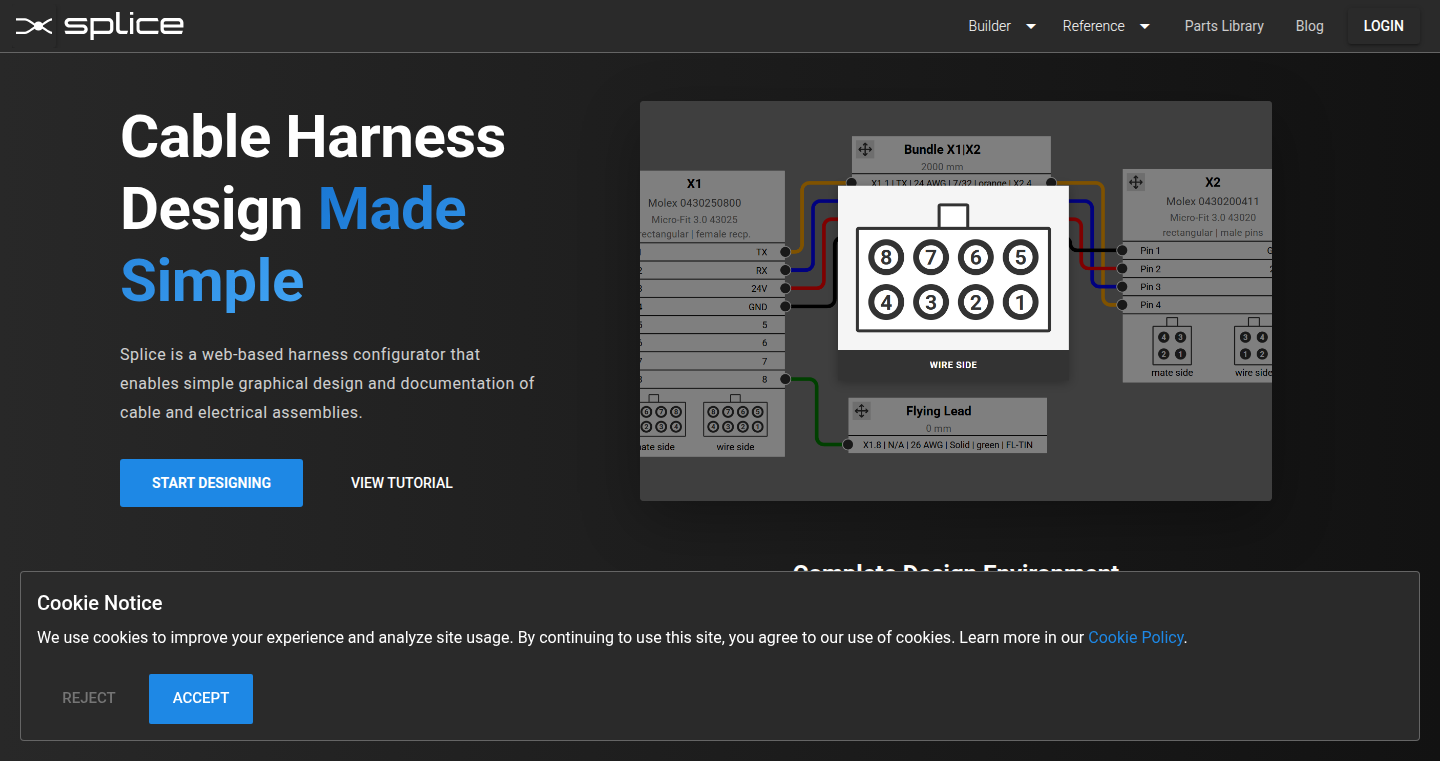Reject cookies in the notice
Screen dimensions: 1440x761
[89, 699]
